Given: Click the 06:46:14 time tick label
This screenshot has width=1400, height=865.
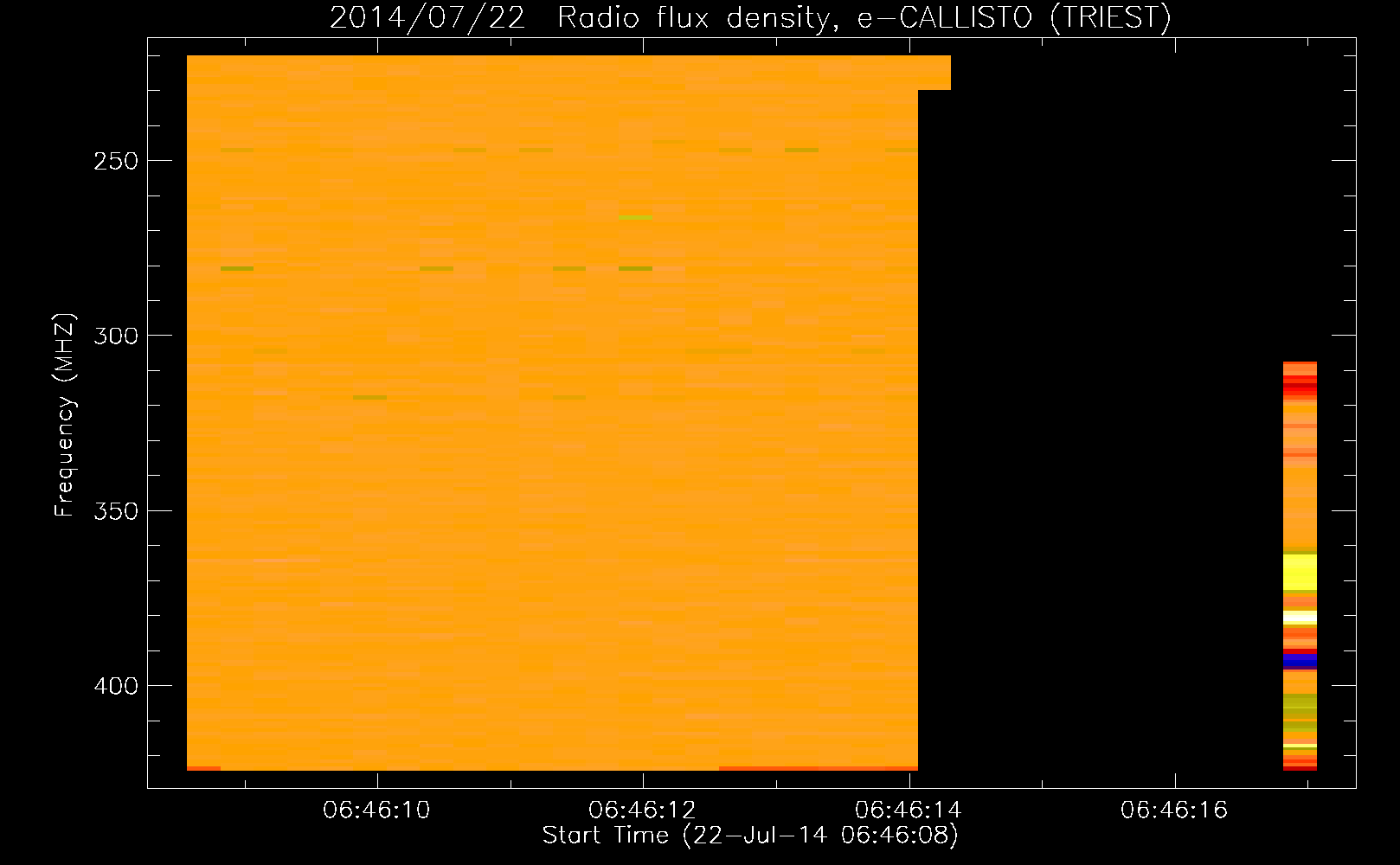Looking at the screenshot, I should [909, 811].
